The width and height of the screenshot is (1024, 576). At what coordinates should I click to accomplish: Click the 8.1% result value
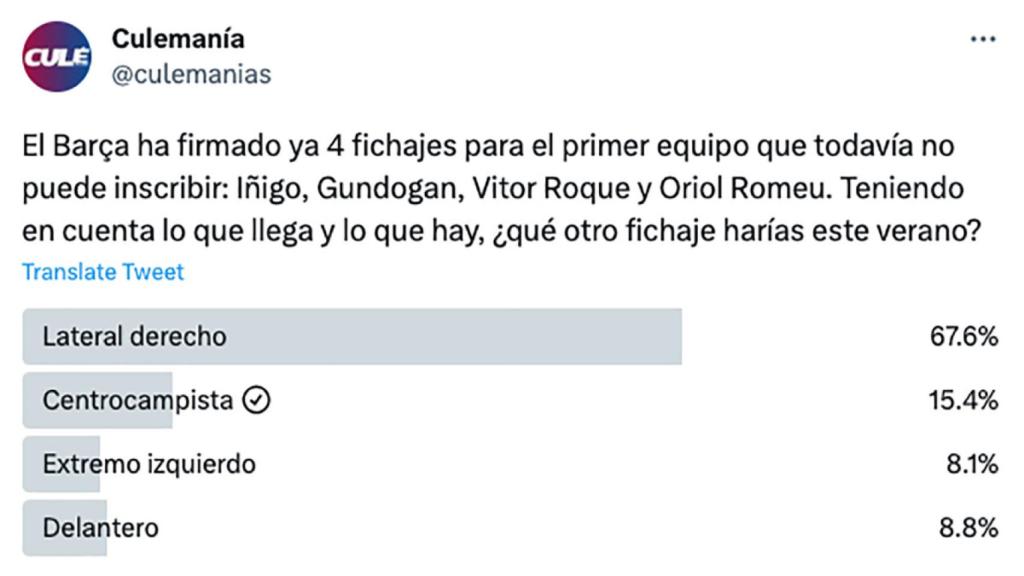tap(974, 463)
